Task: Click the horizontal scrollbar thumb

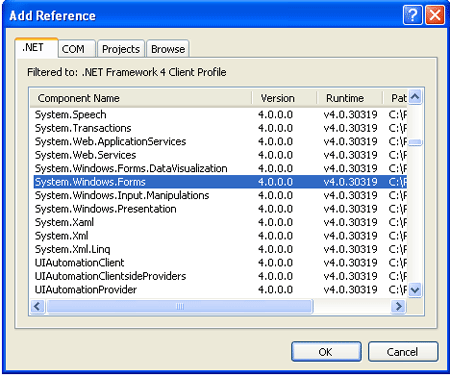Action: (x=180, y=306)
